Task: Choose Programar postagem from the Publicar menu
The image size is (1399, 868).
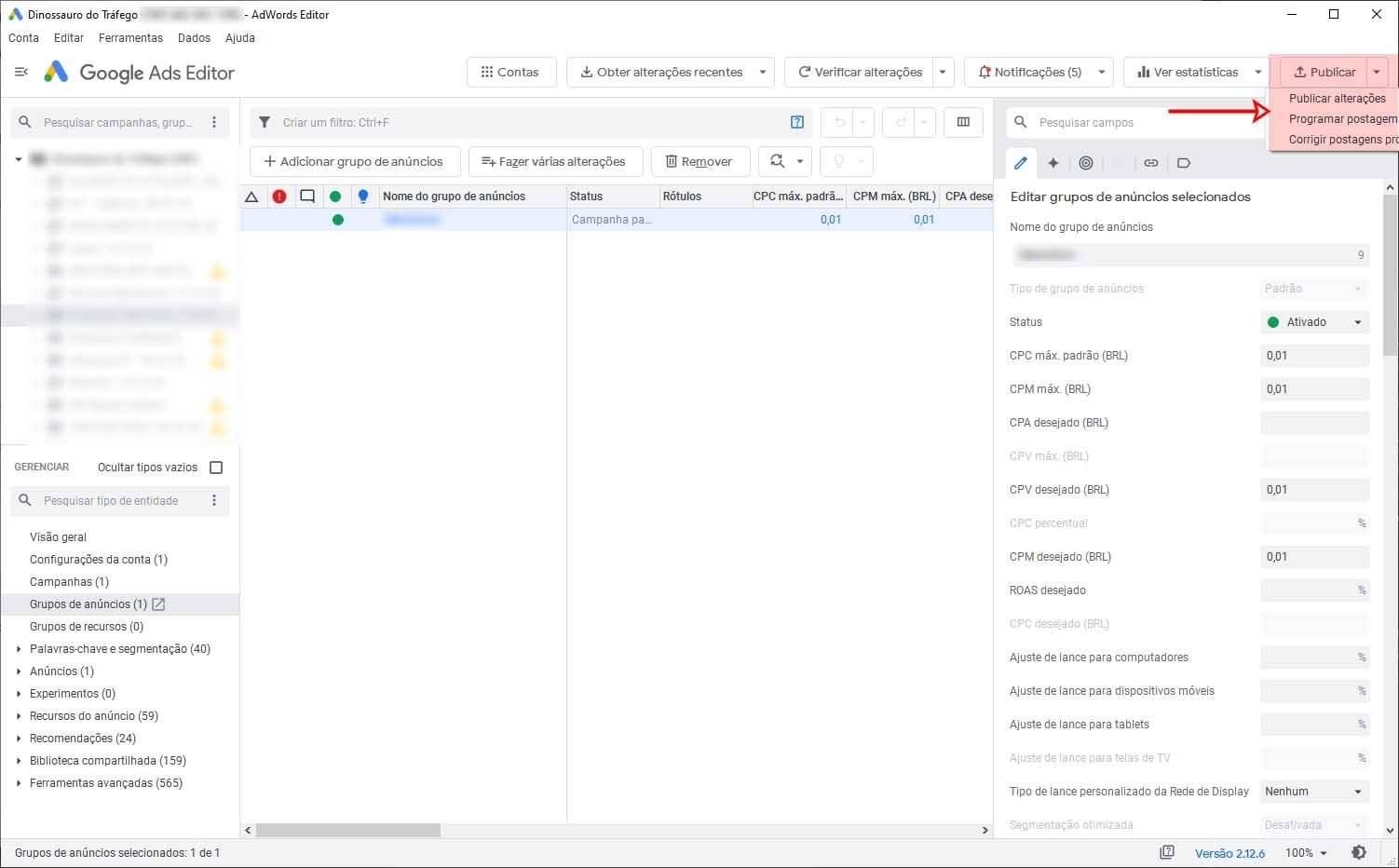Action: pos(1342,118)
